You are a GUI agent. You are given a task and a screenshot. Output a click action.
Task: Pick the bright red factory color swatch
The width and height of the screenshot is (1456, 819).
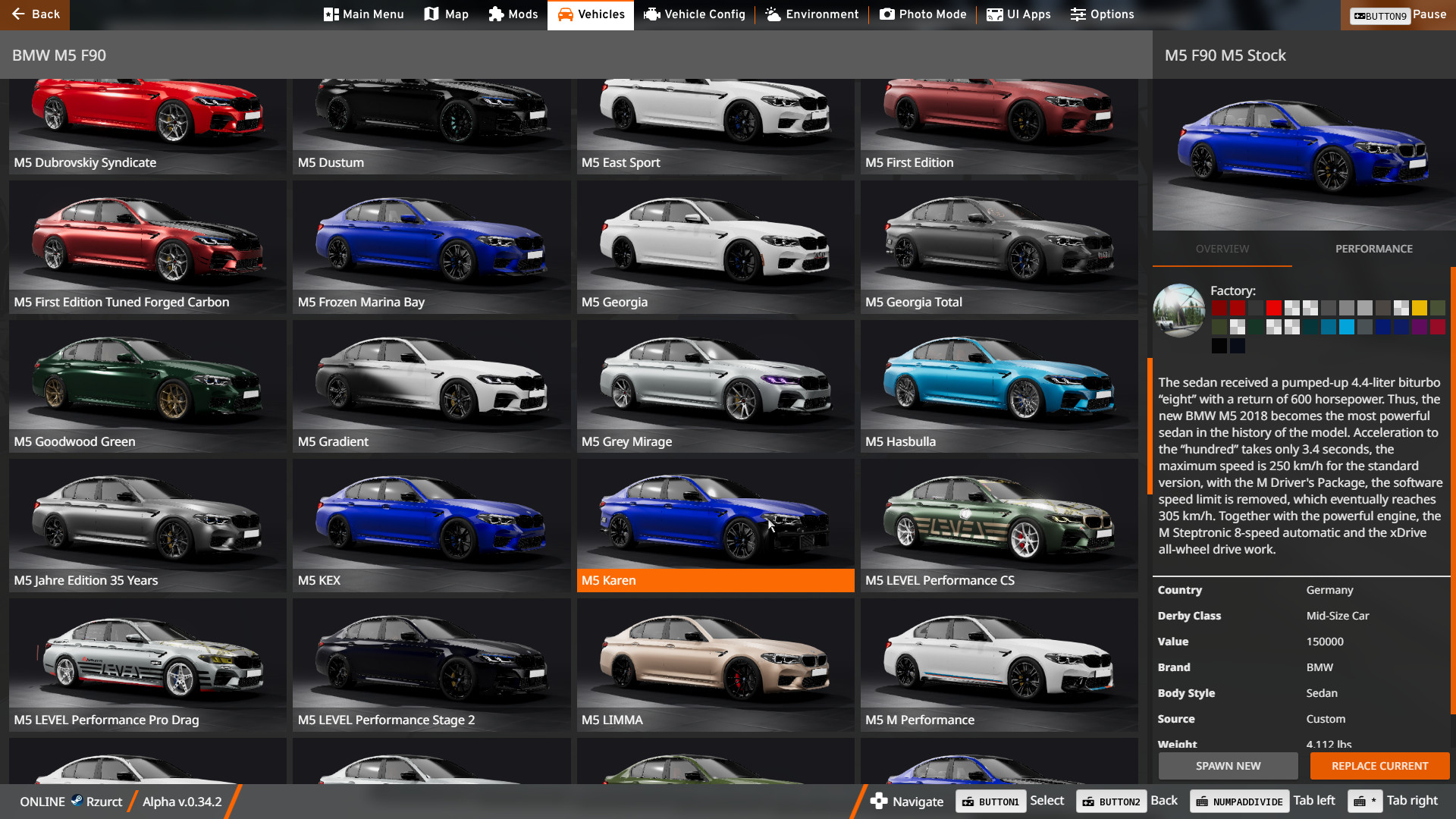click(1273, 308)
